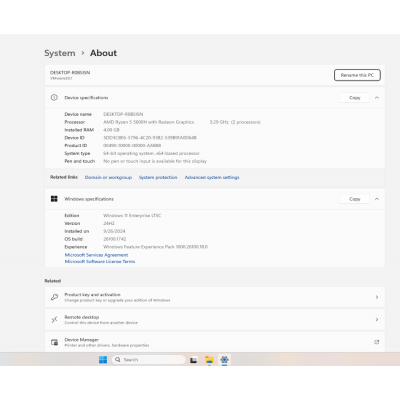The height and width of the screenshot is (400, 400).
Task: Open Remote desktop settings arrow
Action: tap(377, 320)
